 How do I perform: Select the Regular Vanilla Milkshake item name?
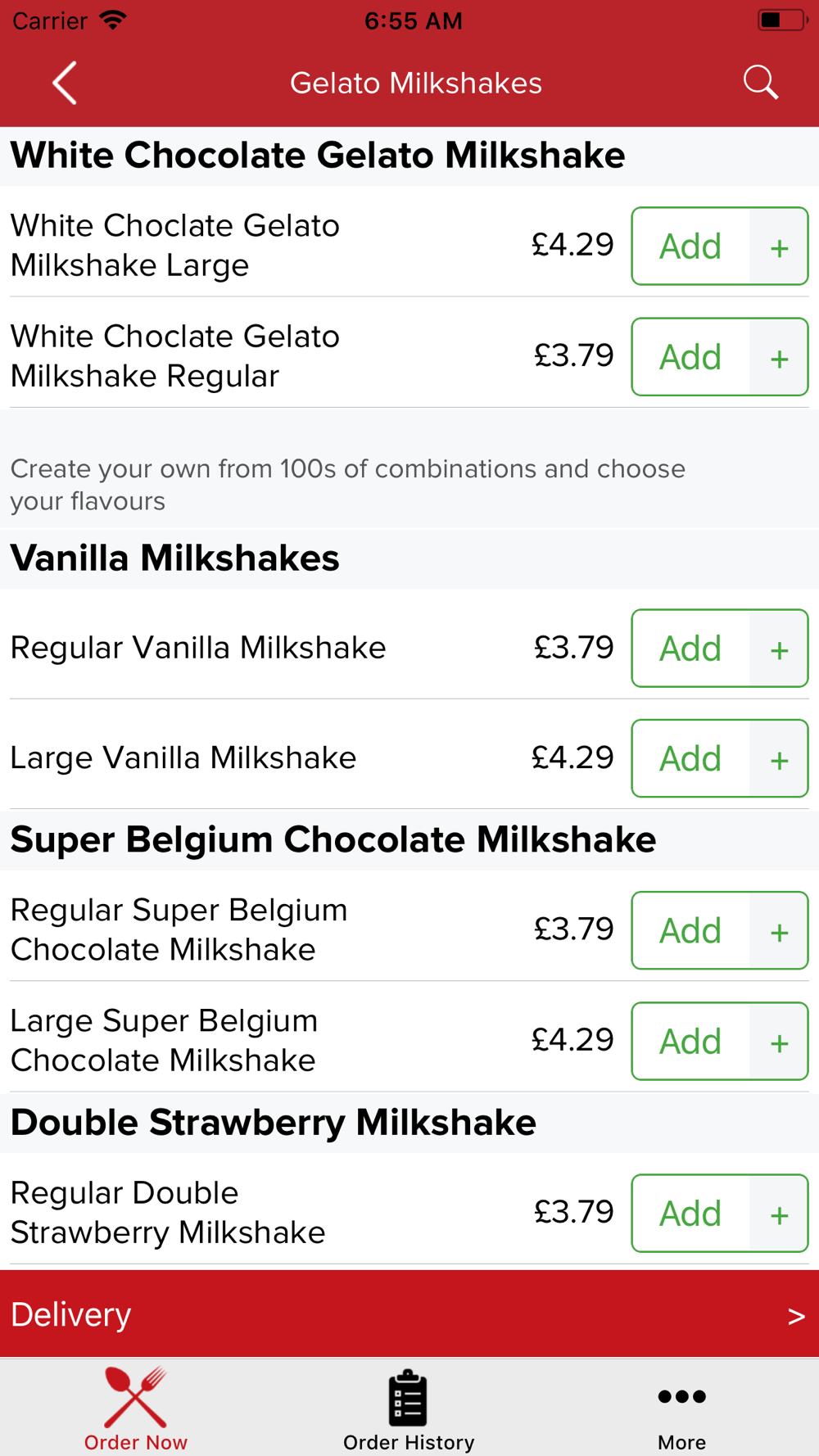click(198, 648)
